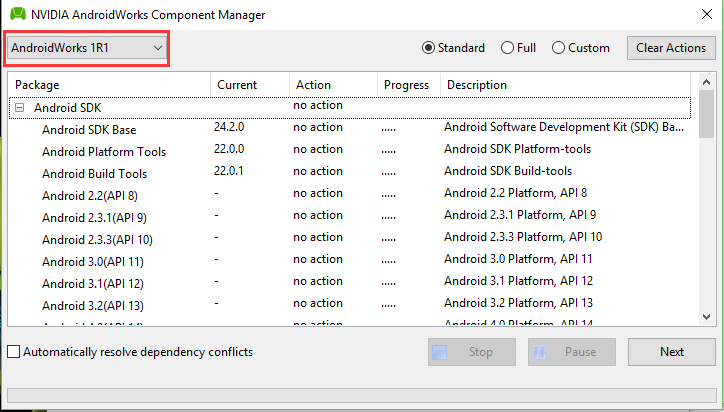This screenshot has width=724, height=412.
Task: Click the overall progress bar at bottom
Action: coord(362,395)
